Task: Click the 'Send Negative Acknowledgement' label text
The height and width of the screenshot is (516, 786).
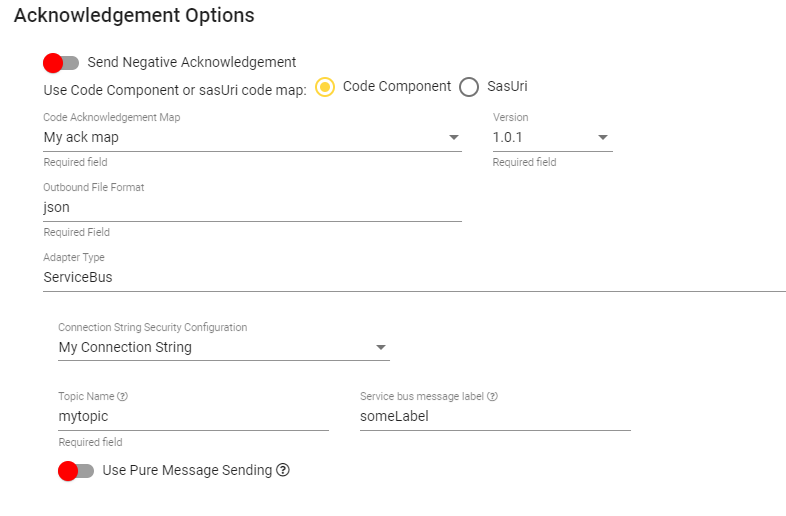Action: [x=192, y=62]
